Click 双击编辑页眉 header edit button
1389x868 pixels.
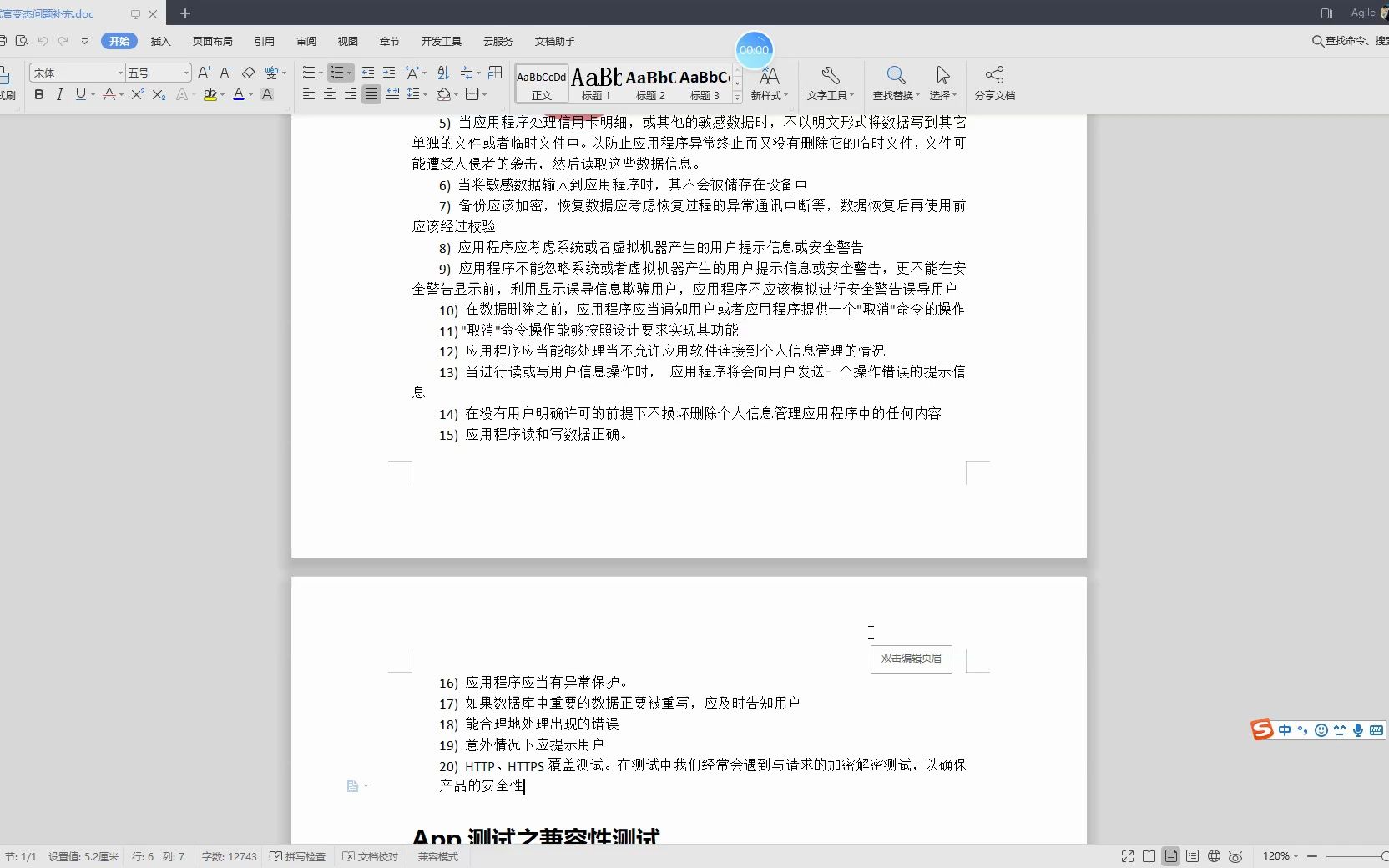911,659
